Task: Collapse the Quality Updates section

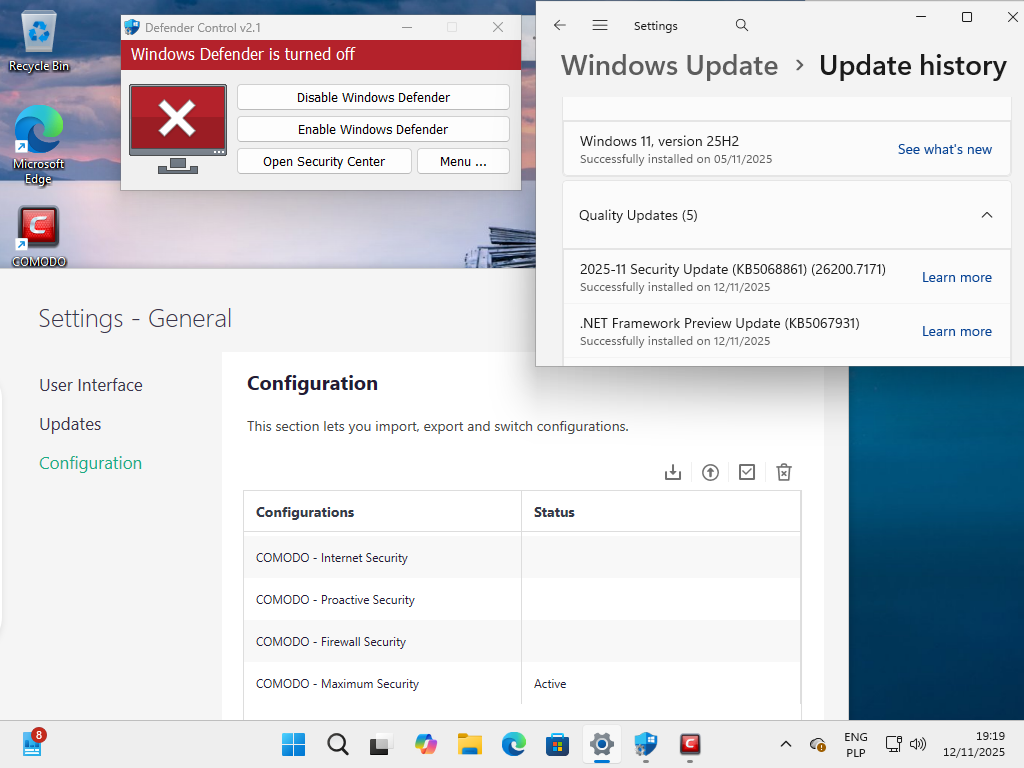Action: coord(987,215)
